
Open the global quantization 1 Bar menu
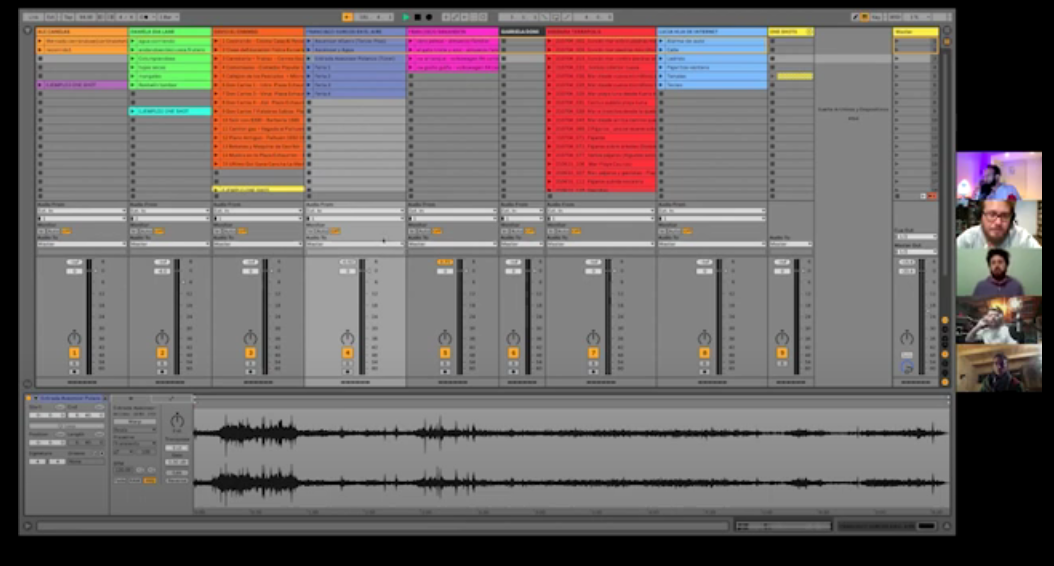[x=167, y=17]
